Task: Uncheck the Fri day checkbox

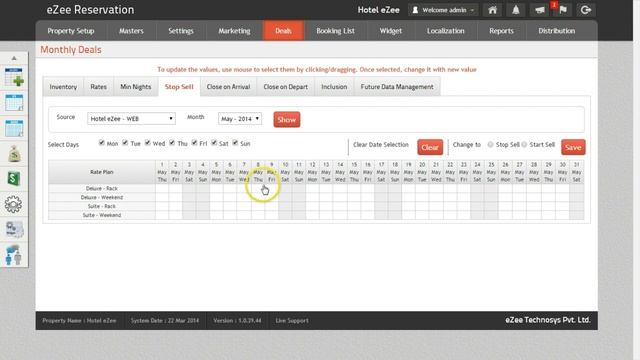Action: pos(194,142)
